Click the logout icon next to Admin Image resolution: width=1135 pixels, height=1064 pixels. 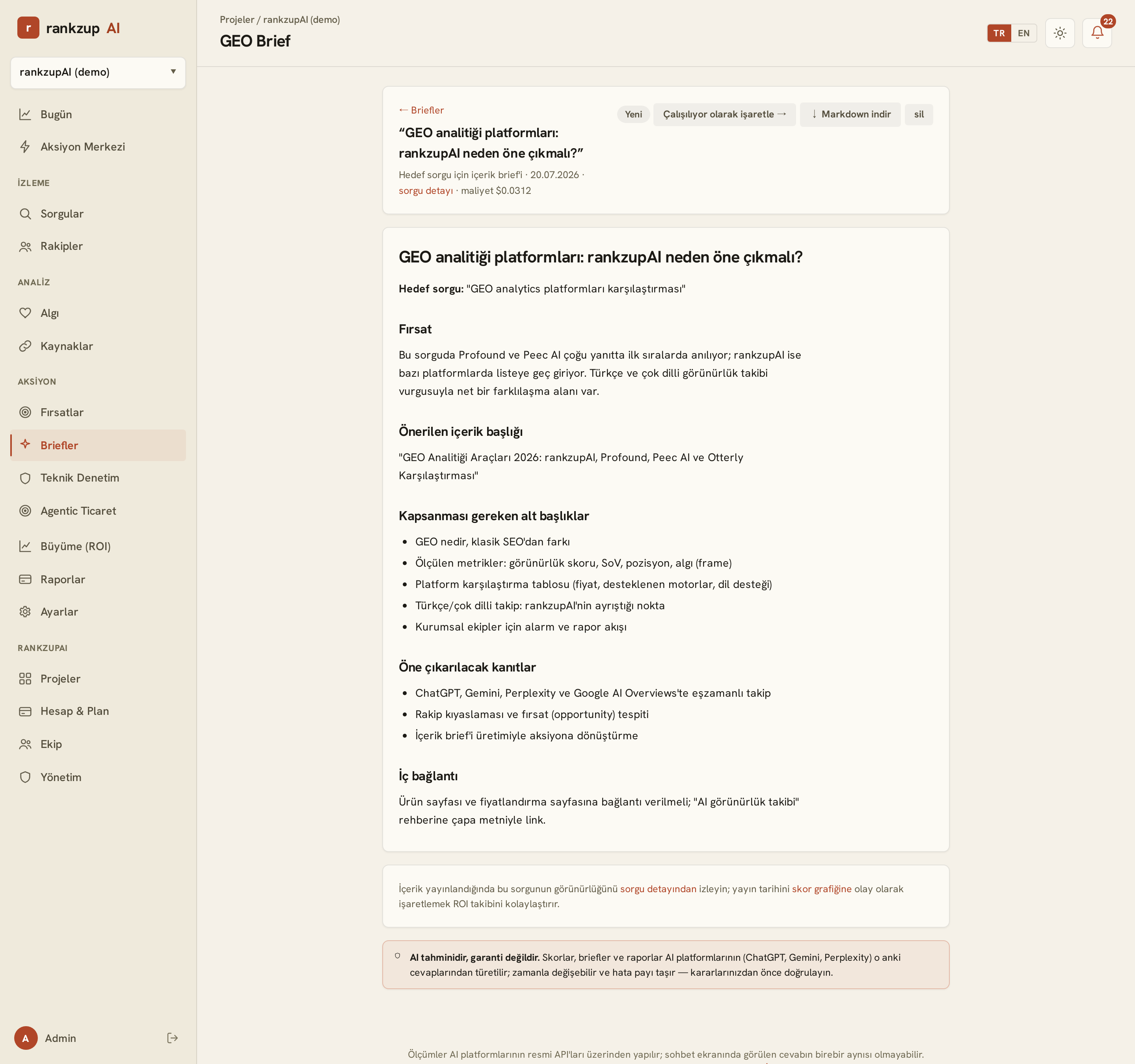(x=173, y=1038)
